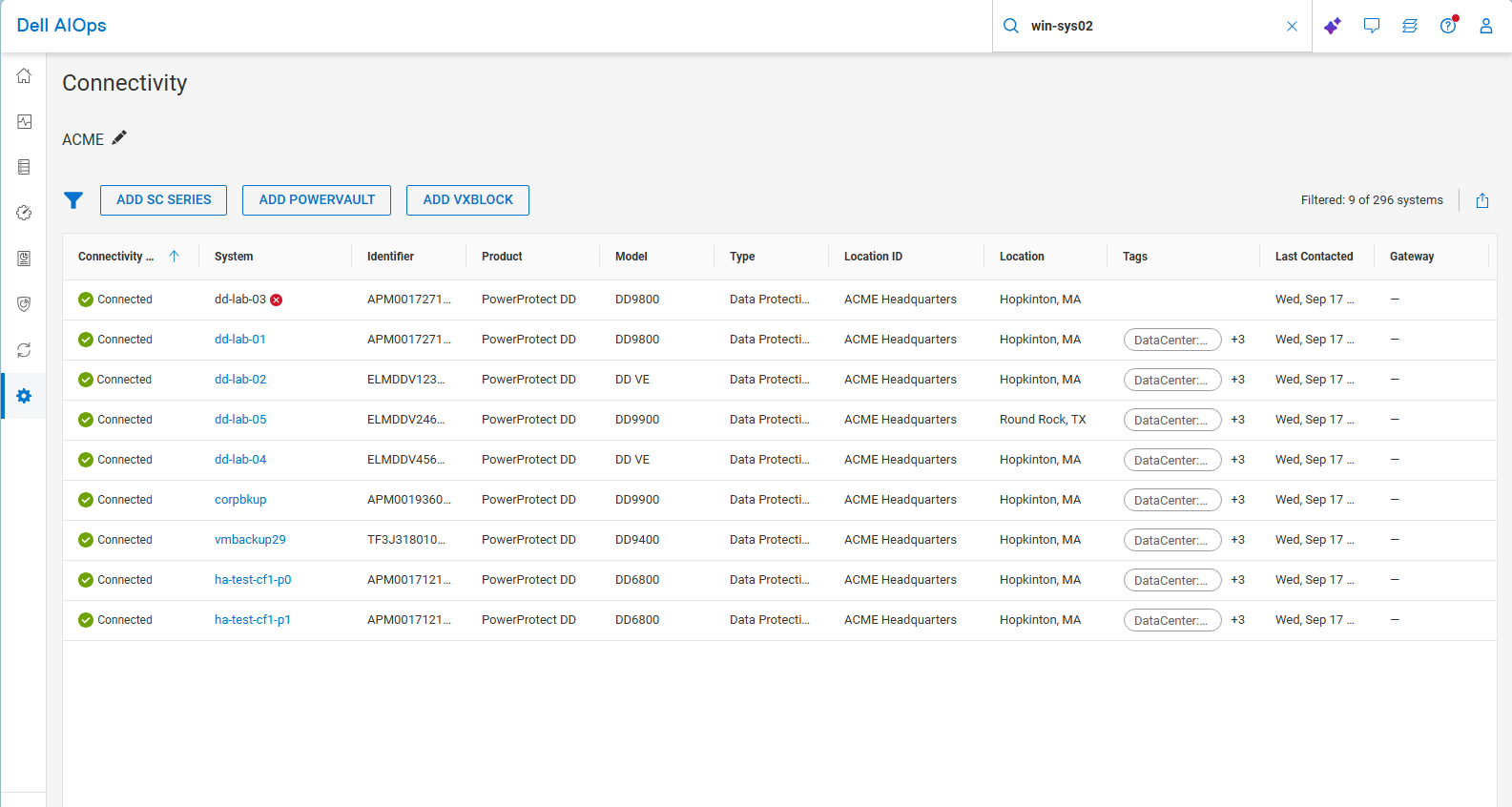Image resolution: width=1512 pixels, height=807 pixels.
Task: Click the search magnifier icon
Action: 1011,26
